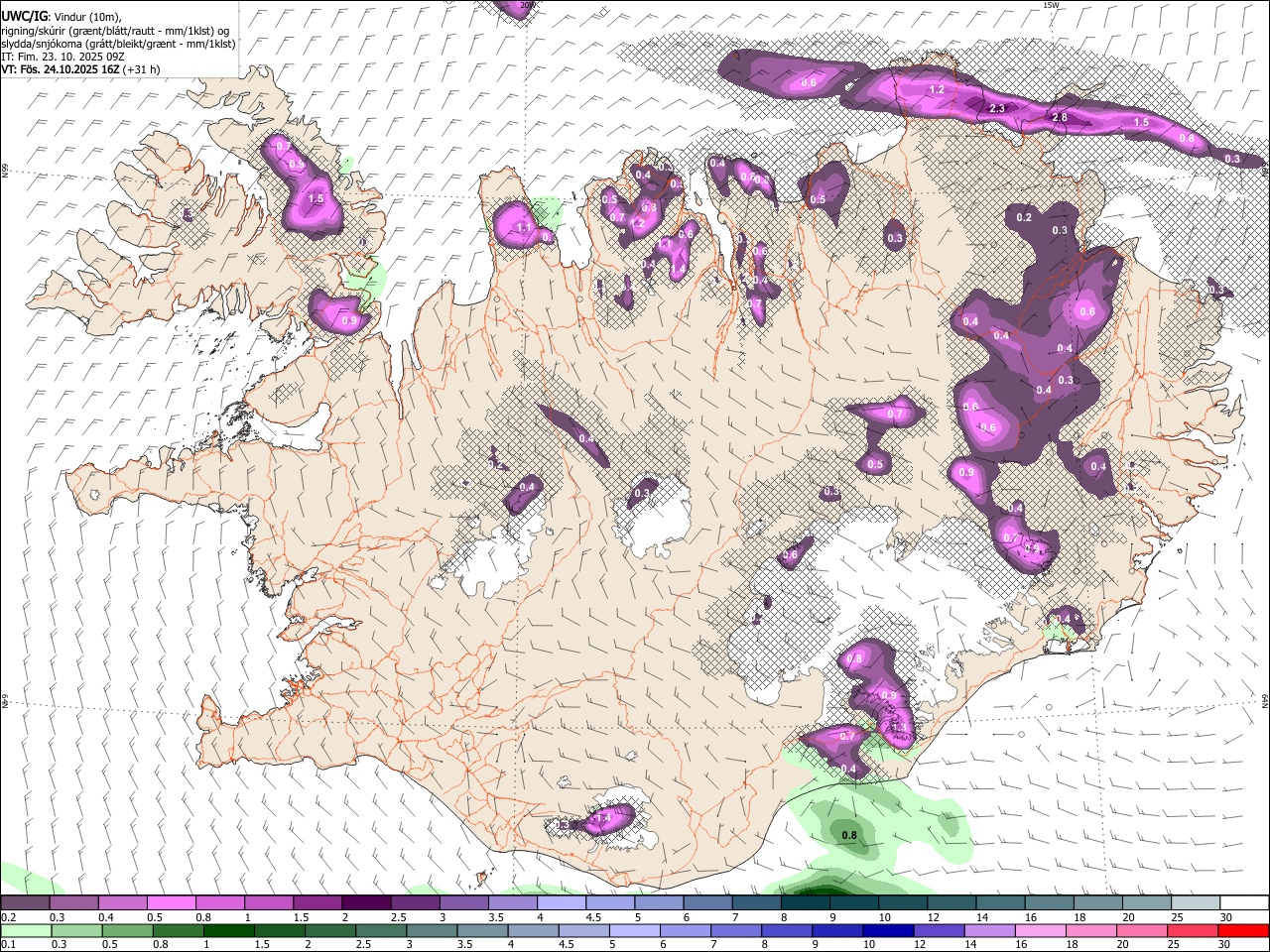Pick the red-pink 25–30 swatch in the lower legend
Image resolution: width=1270 pixels, height=952 pixels.
pos(1194,930)
